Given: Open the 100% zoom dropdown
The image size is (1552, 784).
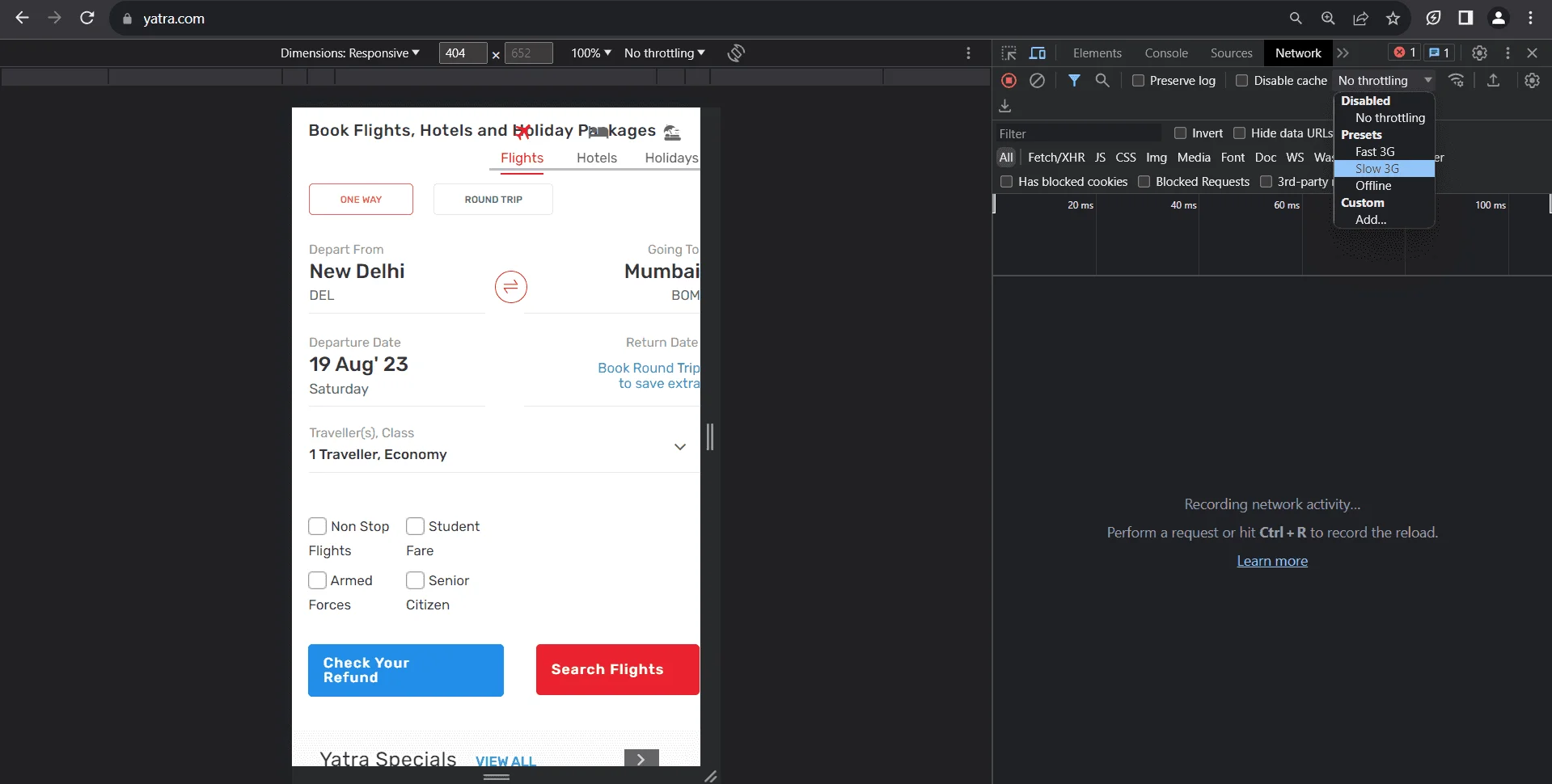Looking at the screenshot, I should [x=591, y=53].
